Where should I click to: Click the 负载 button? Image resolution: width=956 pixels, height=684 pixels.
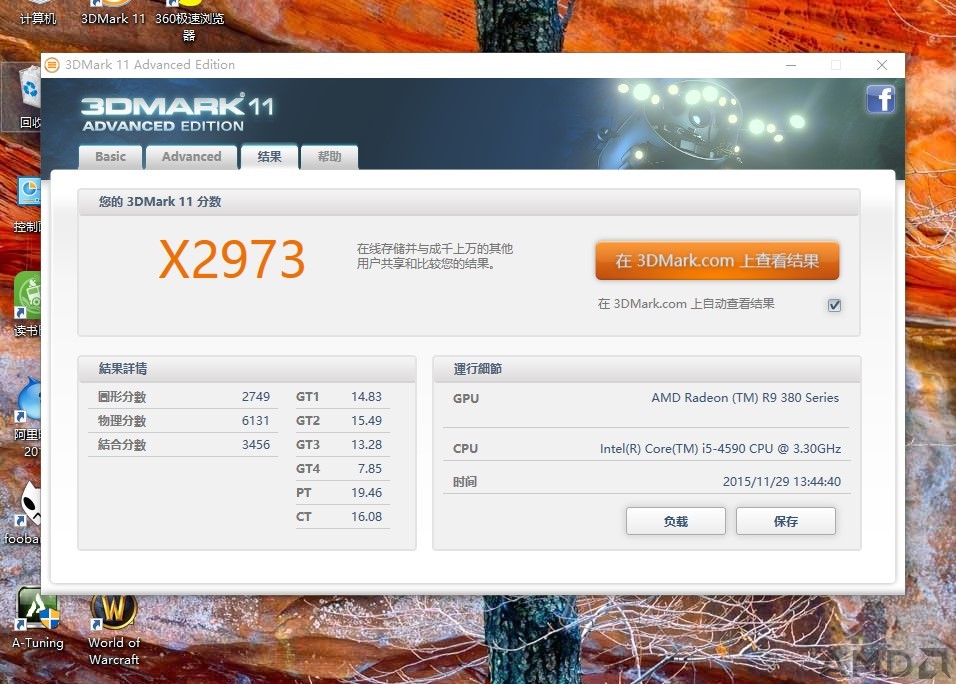(x=676, y=521)
